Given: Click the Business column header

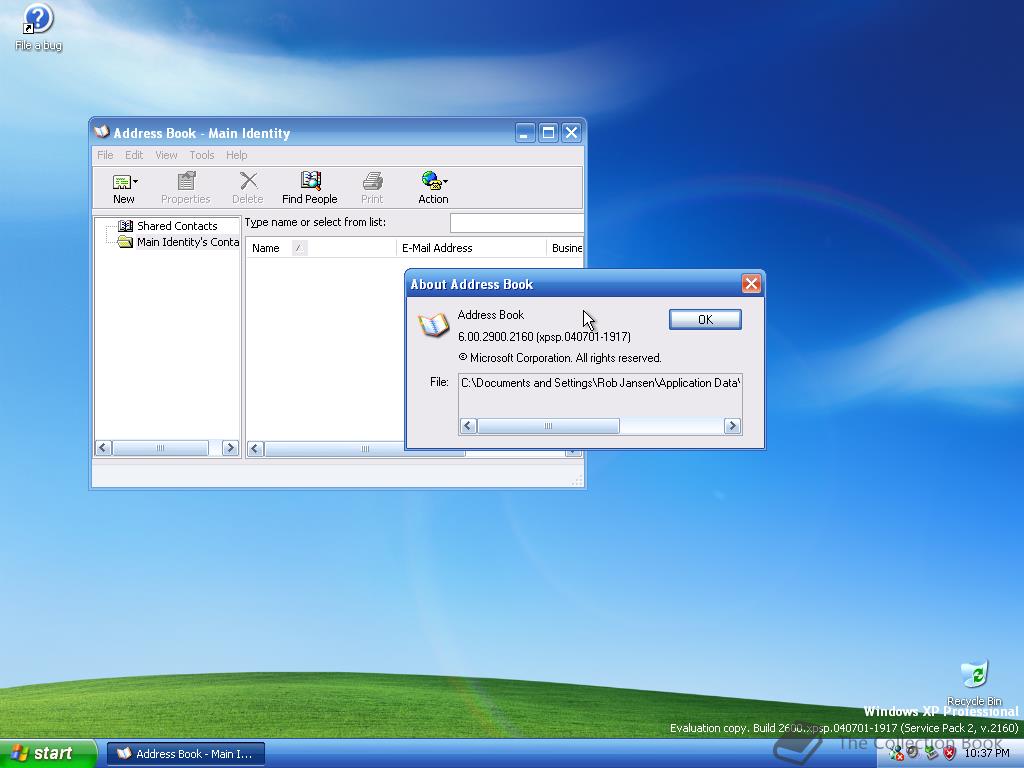Looking at the screenshot, I should tap(565, 248).
